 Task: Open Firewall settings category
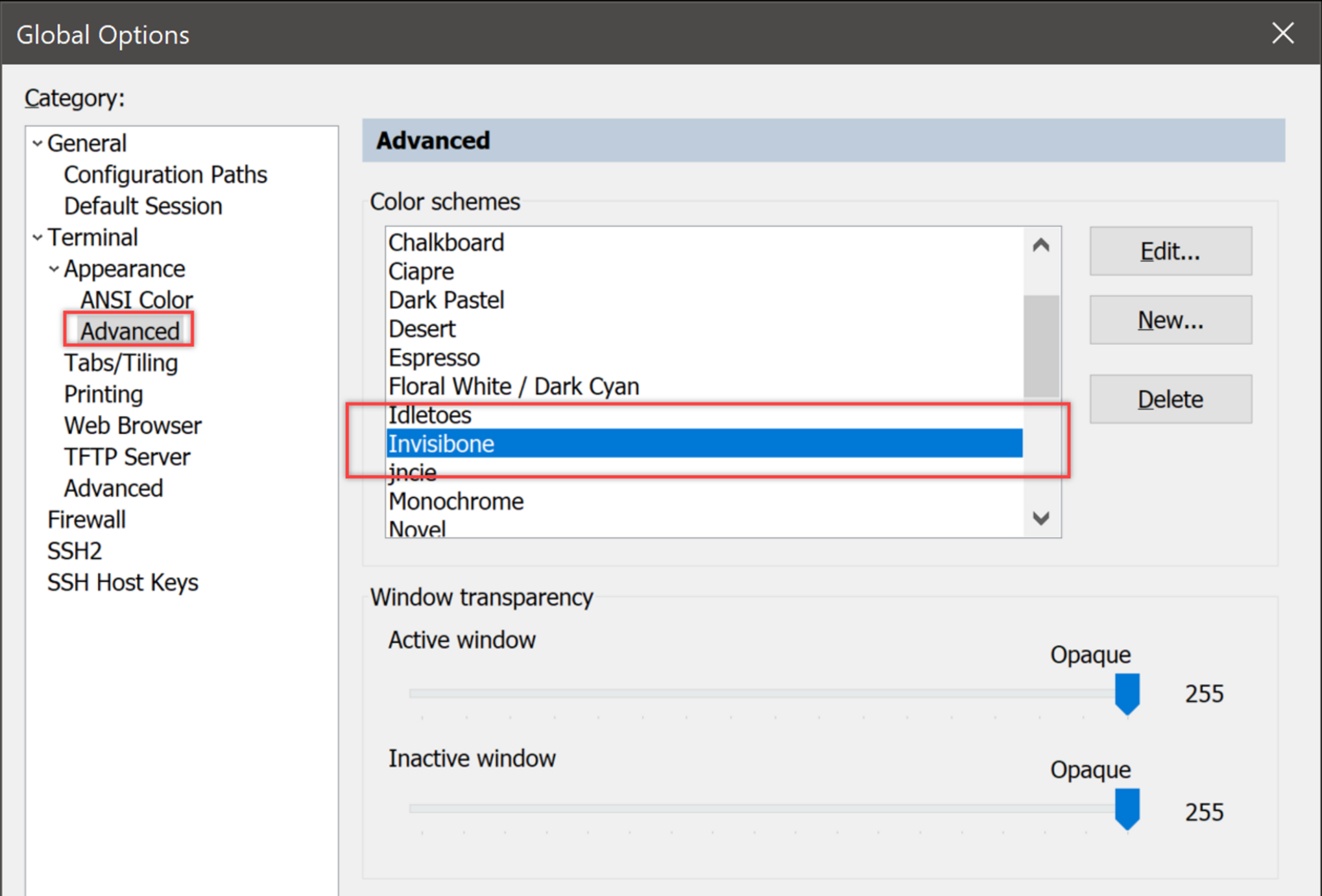(x=86, y=520)
